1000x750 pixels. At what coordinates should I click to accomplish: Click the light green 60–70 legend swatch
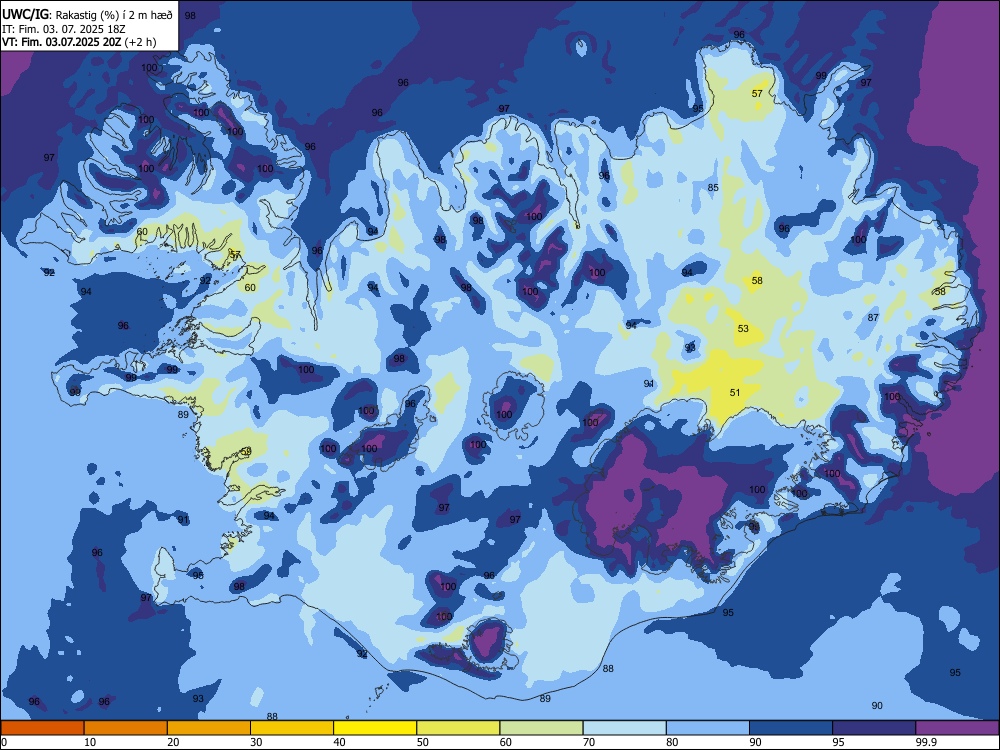point(541,728)
